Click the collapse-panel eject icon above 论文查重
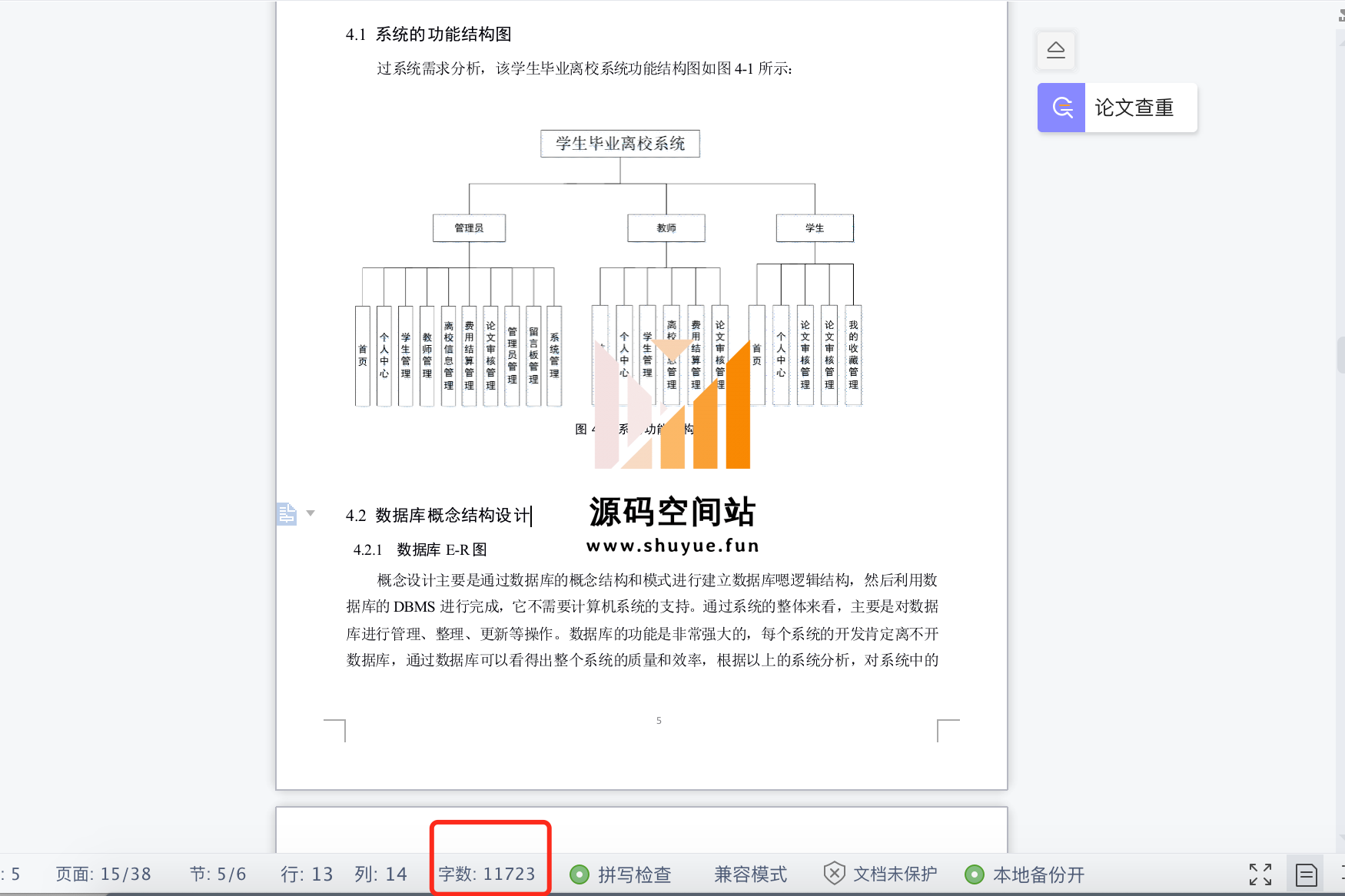Screen dimensions: 1345x896 1056,51
